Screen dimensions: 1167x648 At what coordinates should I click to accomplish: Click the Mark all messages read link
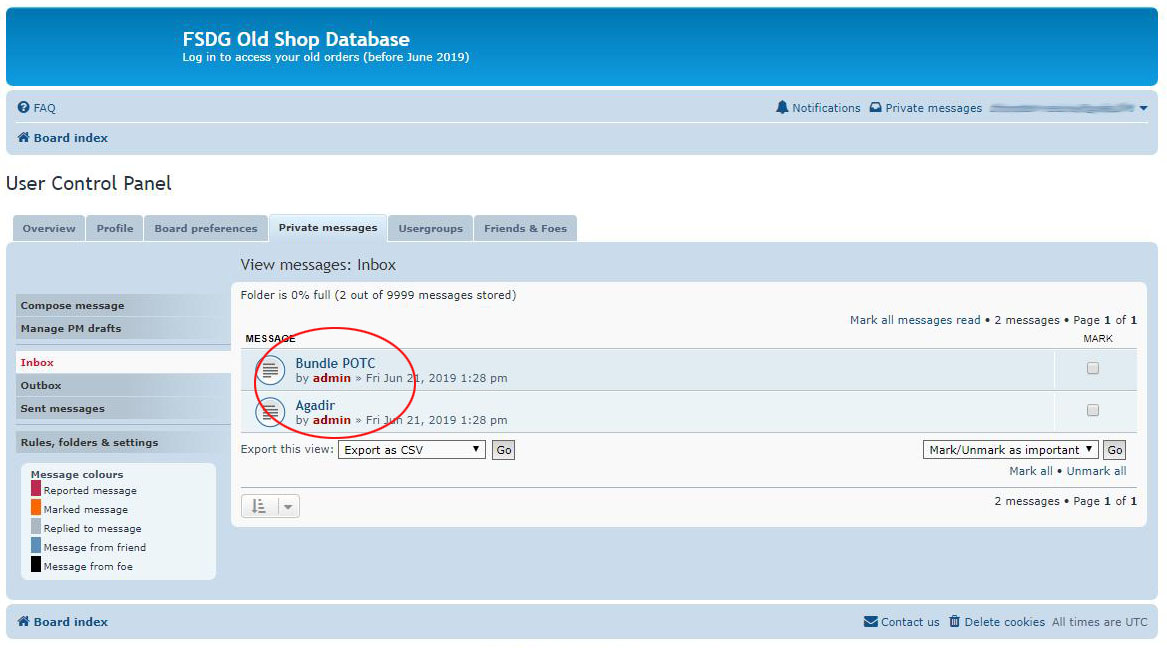914,319
